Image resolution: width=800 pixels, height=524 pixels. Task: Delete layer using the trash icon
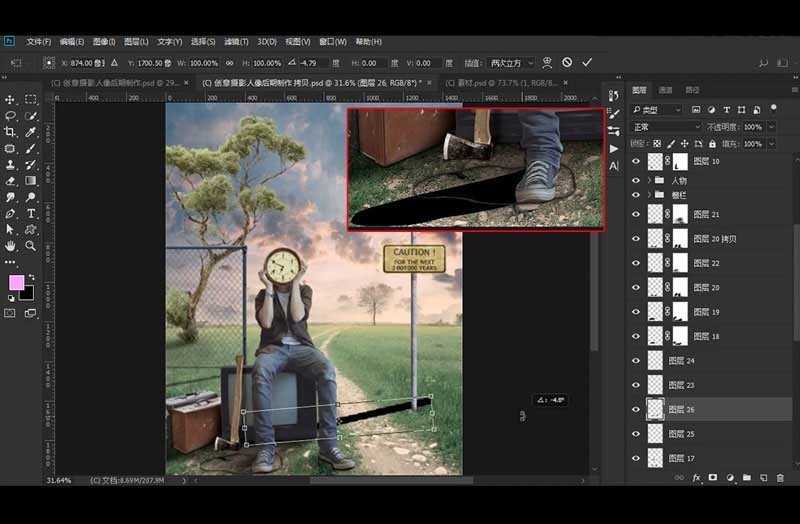780,478
